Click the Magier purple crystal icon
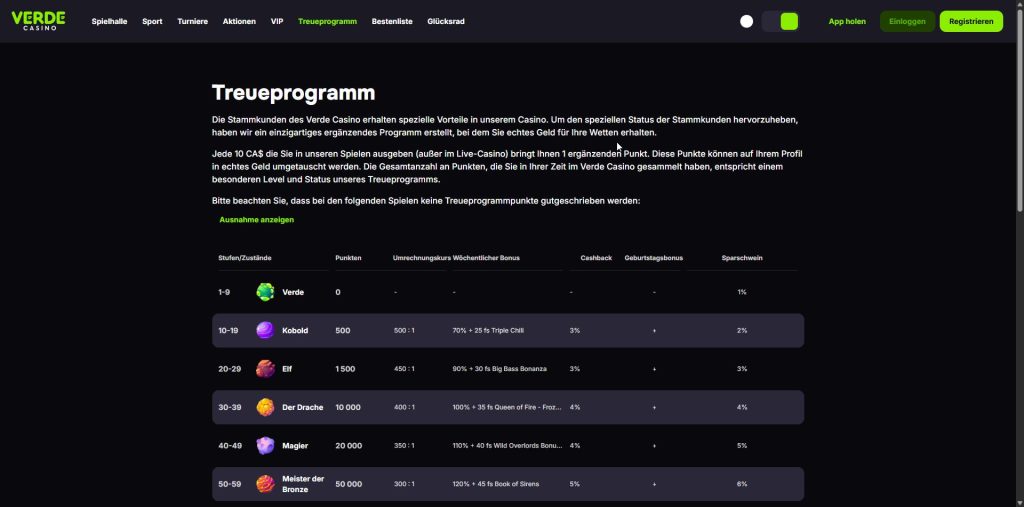Image resolution: width=1024 pixels, height=507 pixels. pyautogui.click(x=265, y=446)
